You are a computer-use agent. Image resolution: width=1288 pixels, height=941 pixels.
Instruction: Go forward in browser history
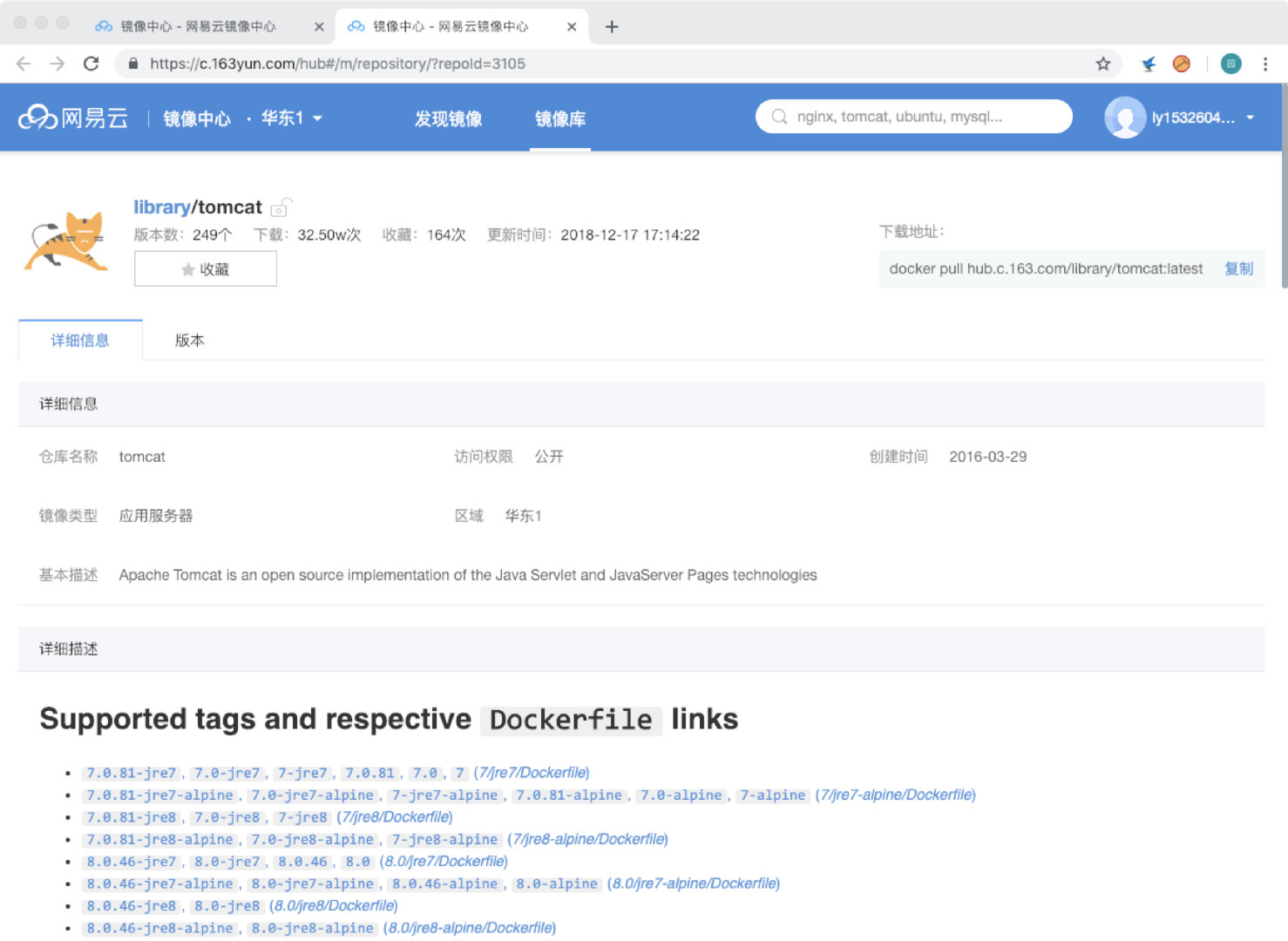coord(57,64)
